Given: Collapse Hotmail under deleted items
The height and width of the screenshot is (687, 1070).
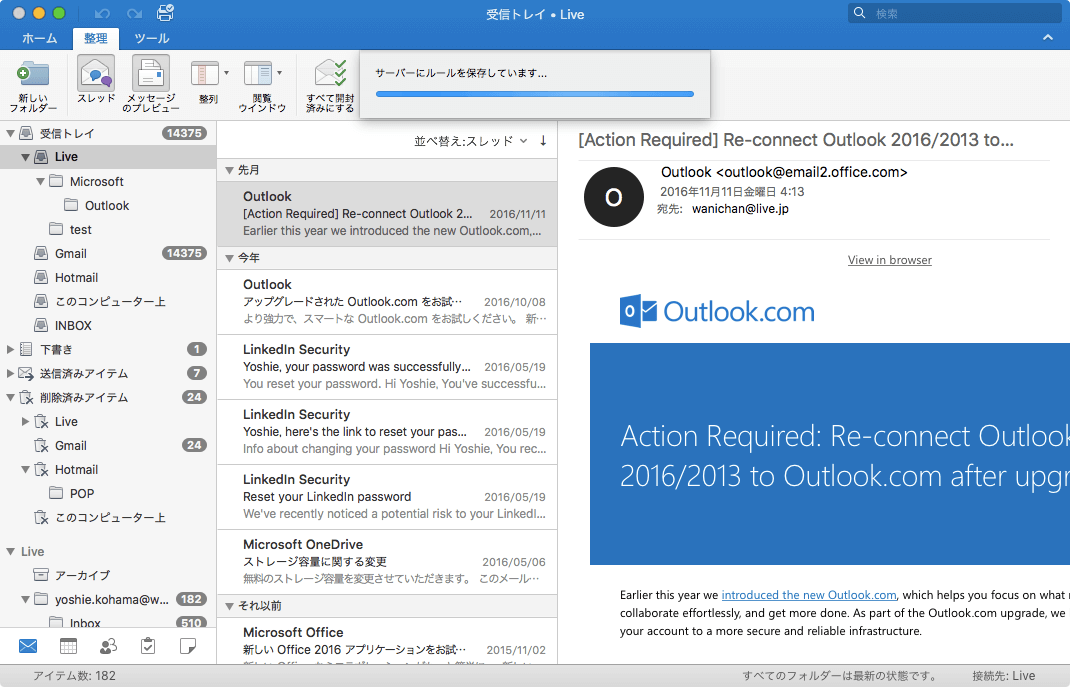Looking at the screenshot, I should pos(25,469).
